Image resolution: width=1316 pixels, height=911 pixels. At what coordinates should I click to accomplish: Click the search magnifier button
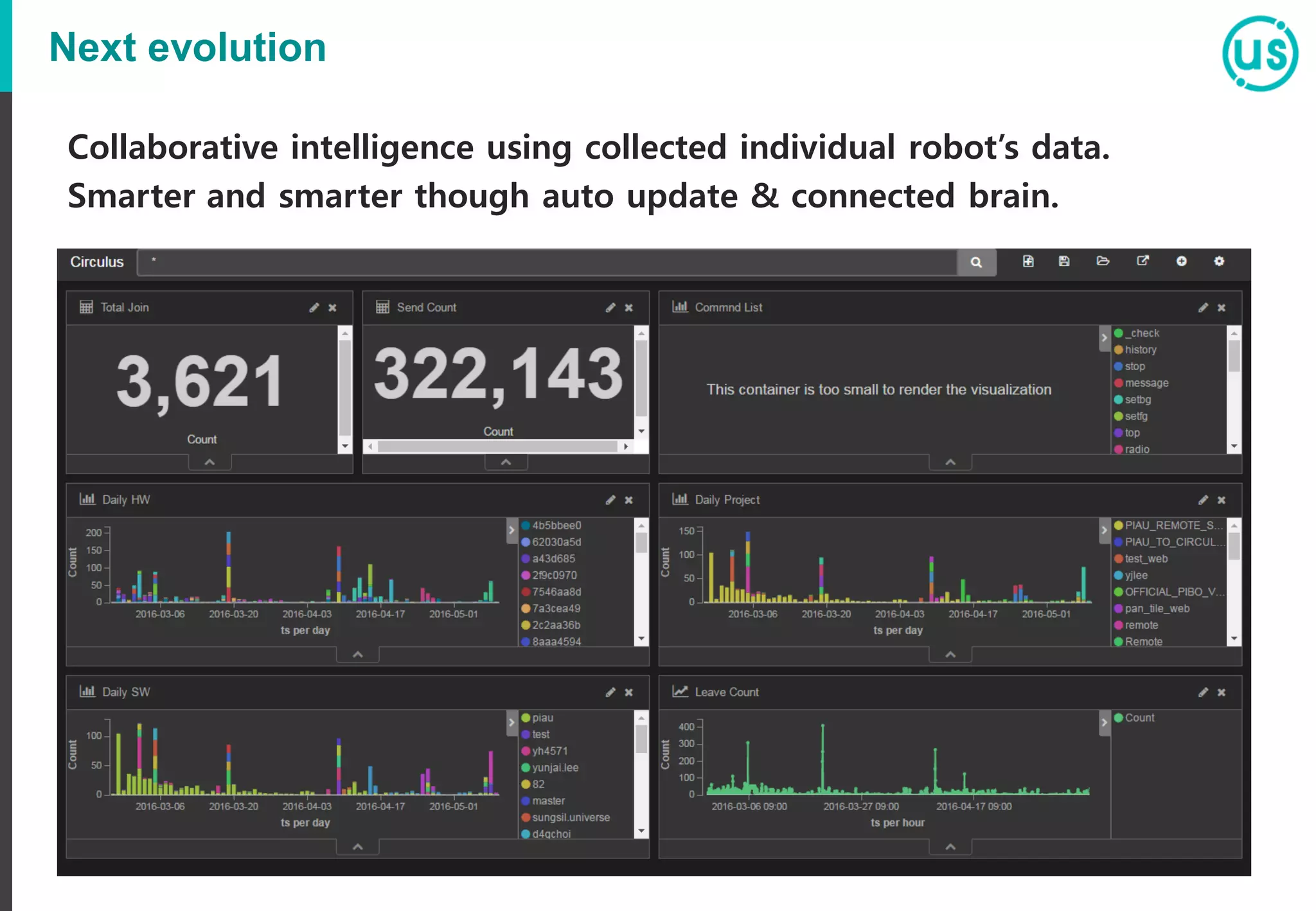(976, 262)
